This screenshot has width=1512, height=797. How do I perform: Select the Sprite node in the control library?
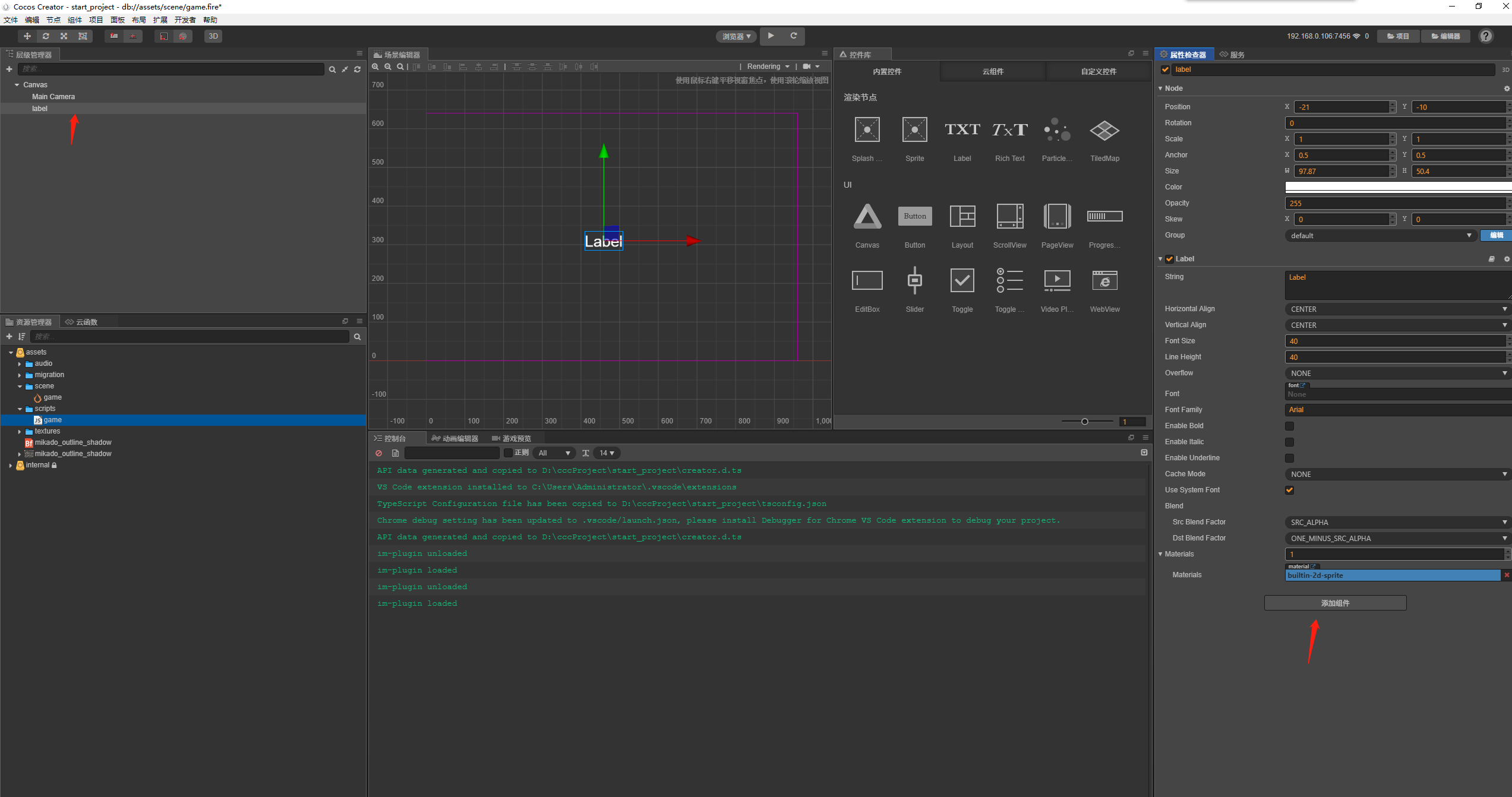(914, 129)
